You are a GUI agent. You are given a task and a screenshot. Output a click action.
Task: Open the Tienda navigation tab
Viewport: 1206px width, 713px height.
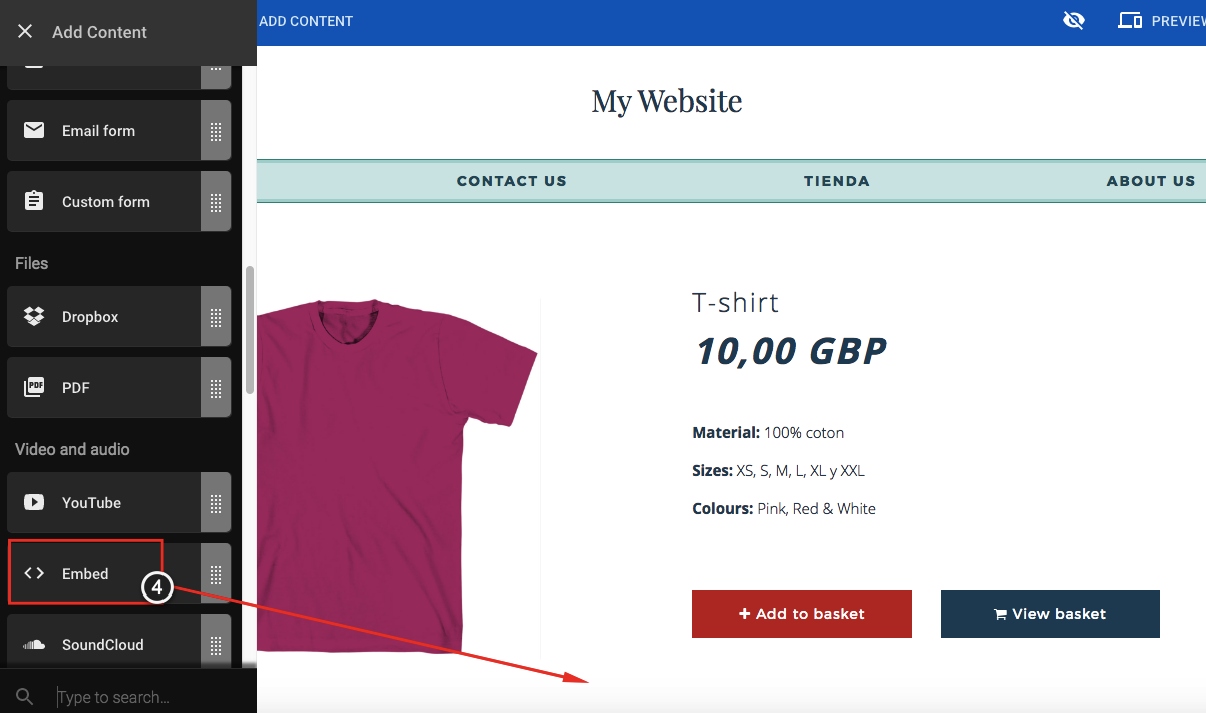click(837, 181)
